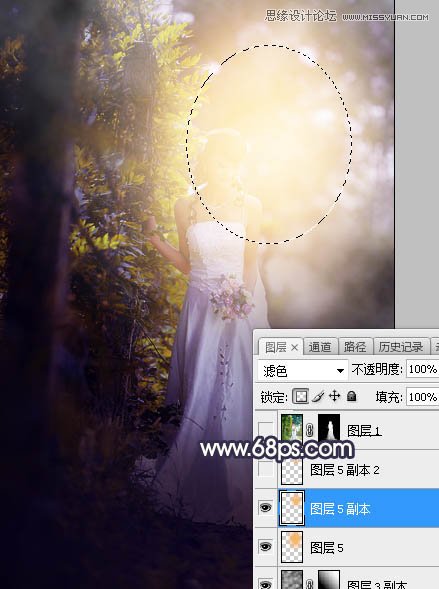Select layer name 图层 5 副本
The width and height of the screenshot is (439, 589).
(340, 509)
